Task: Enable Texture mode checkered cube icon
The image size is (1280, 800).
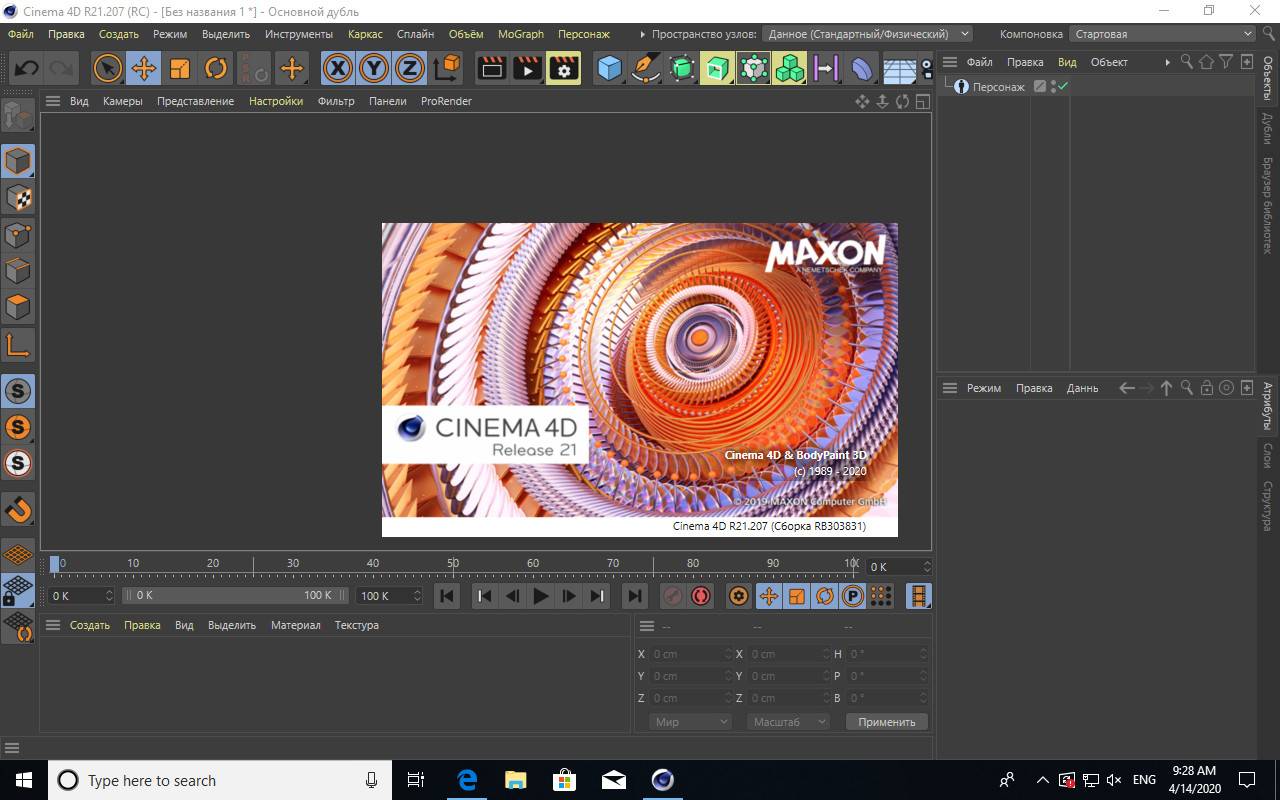Action: [18, 198]
